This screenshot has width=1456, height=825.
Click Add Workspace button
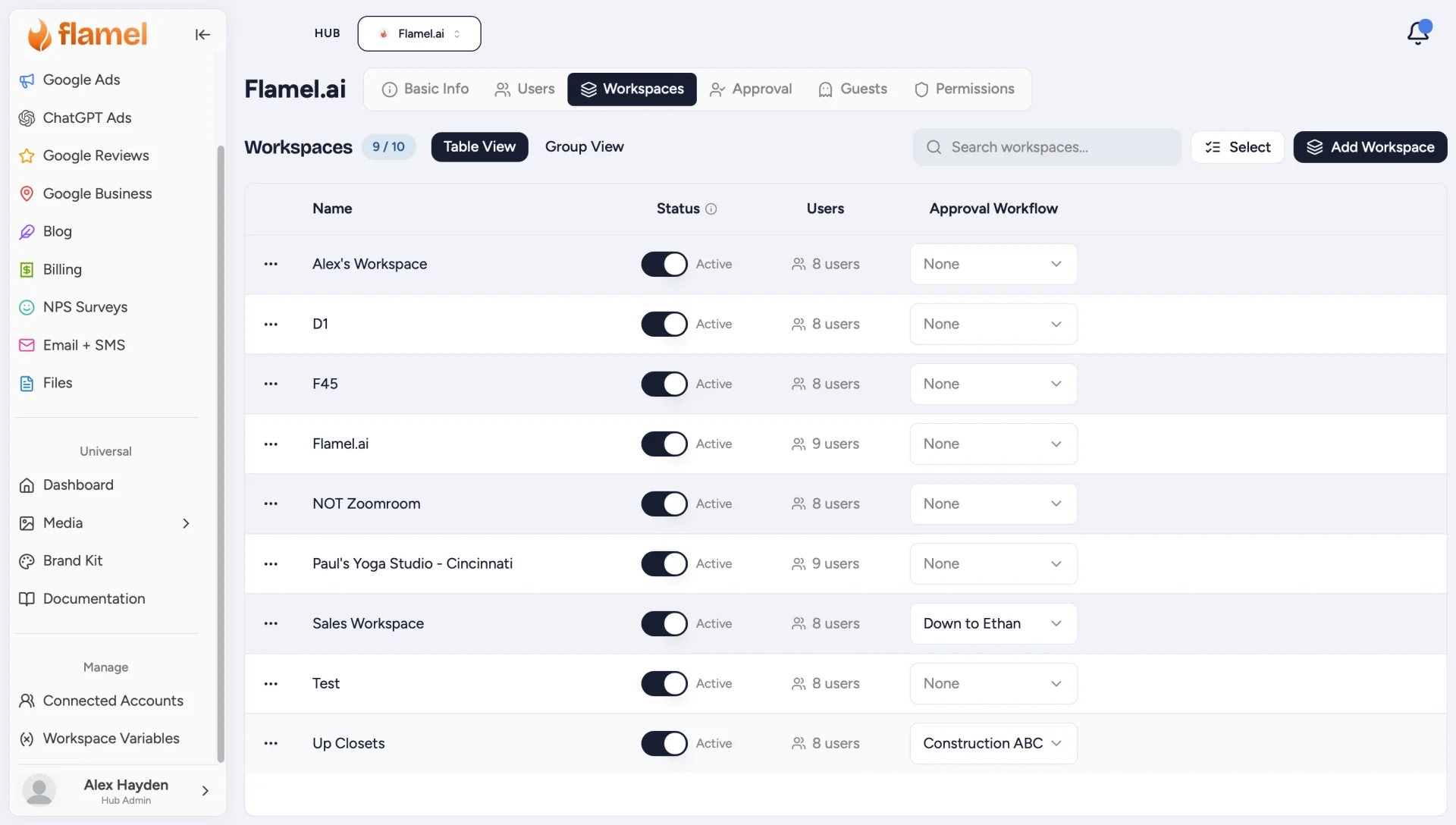pyautogui.click(x=1370, y=147)
